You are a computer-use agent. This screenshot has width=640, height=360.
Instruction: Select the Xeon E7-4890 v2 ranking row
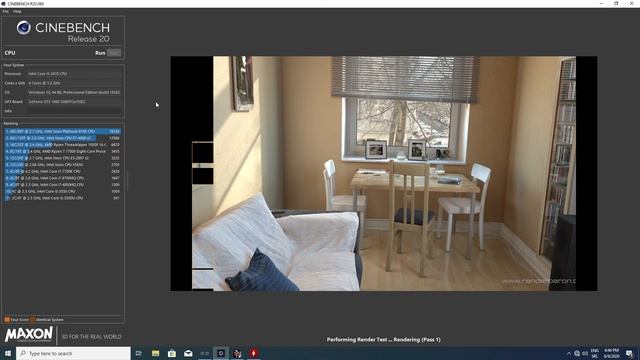pyautogui.click(x=62, y=138)
